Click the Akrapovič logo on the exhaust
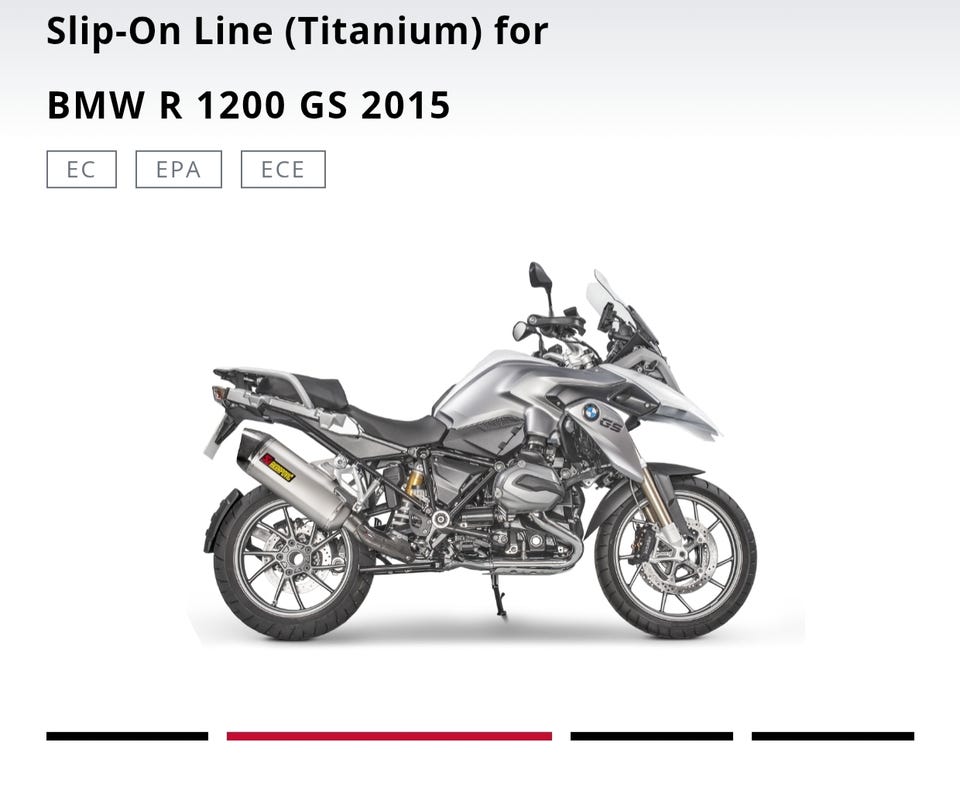The width and height of the screenshot is (960, 807). (277, 467)
